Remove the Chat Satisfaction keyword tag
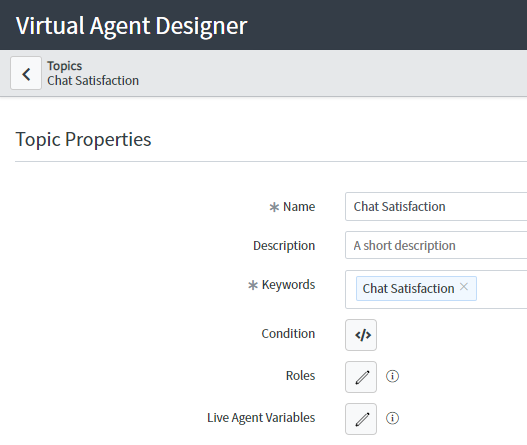The image size is (527, 445). [464, 287]
